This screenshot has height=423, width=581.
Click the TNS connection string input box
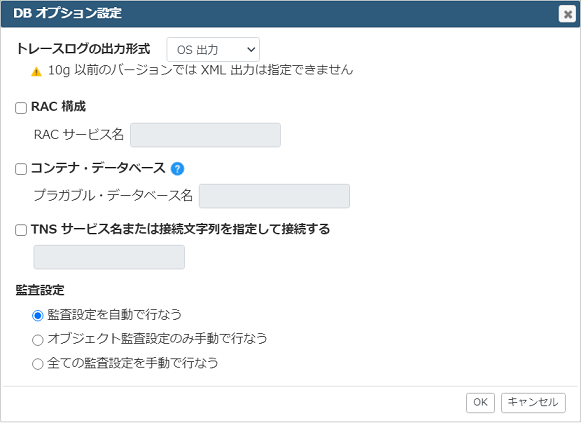pyautogui.click(x=109, y=257)
